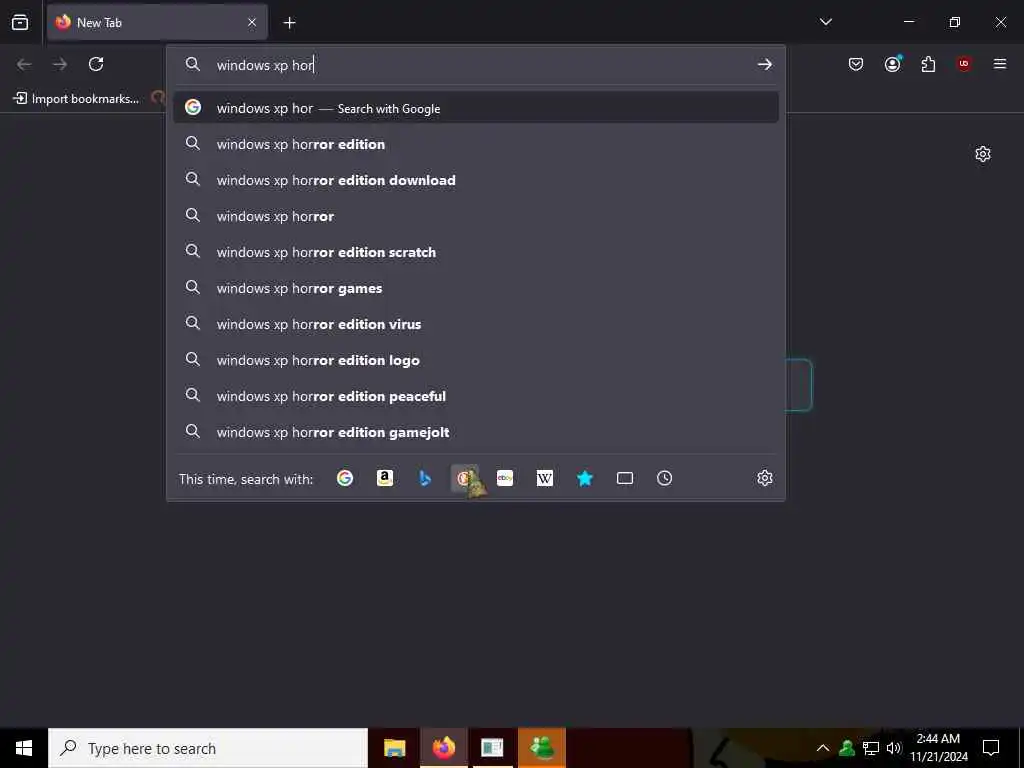Select suggestion 'windows xp horror edition virus'
This screenshot has height=768, width=1024.
pos(475,324)
